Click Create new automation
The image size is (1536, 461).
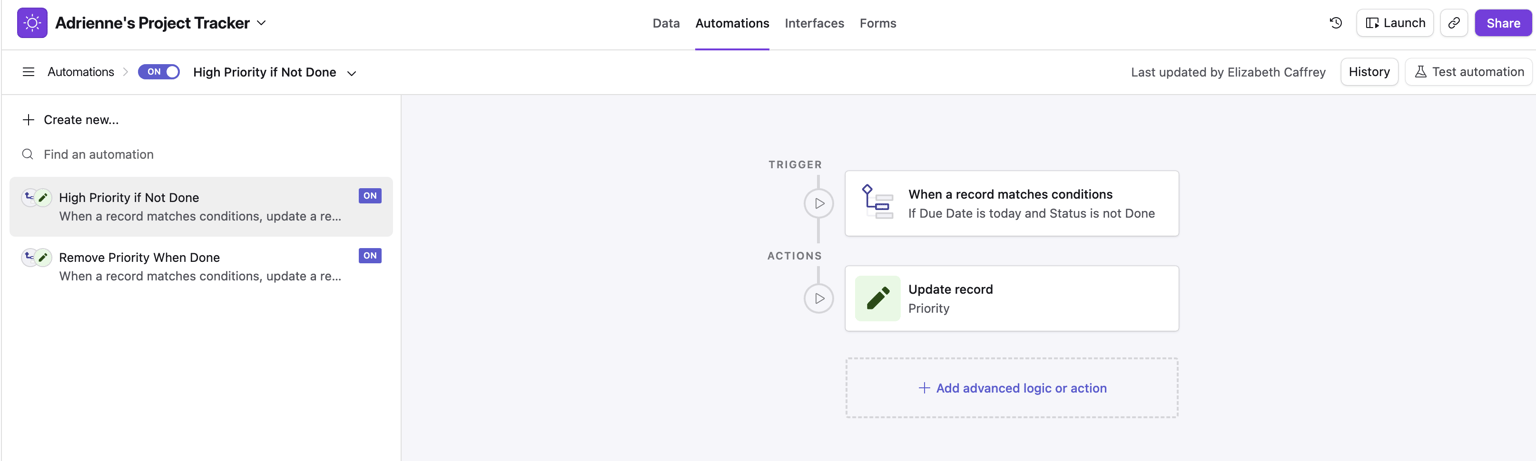pos(70,120)
